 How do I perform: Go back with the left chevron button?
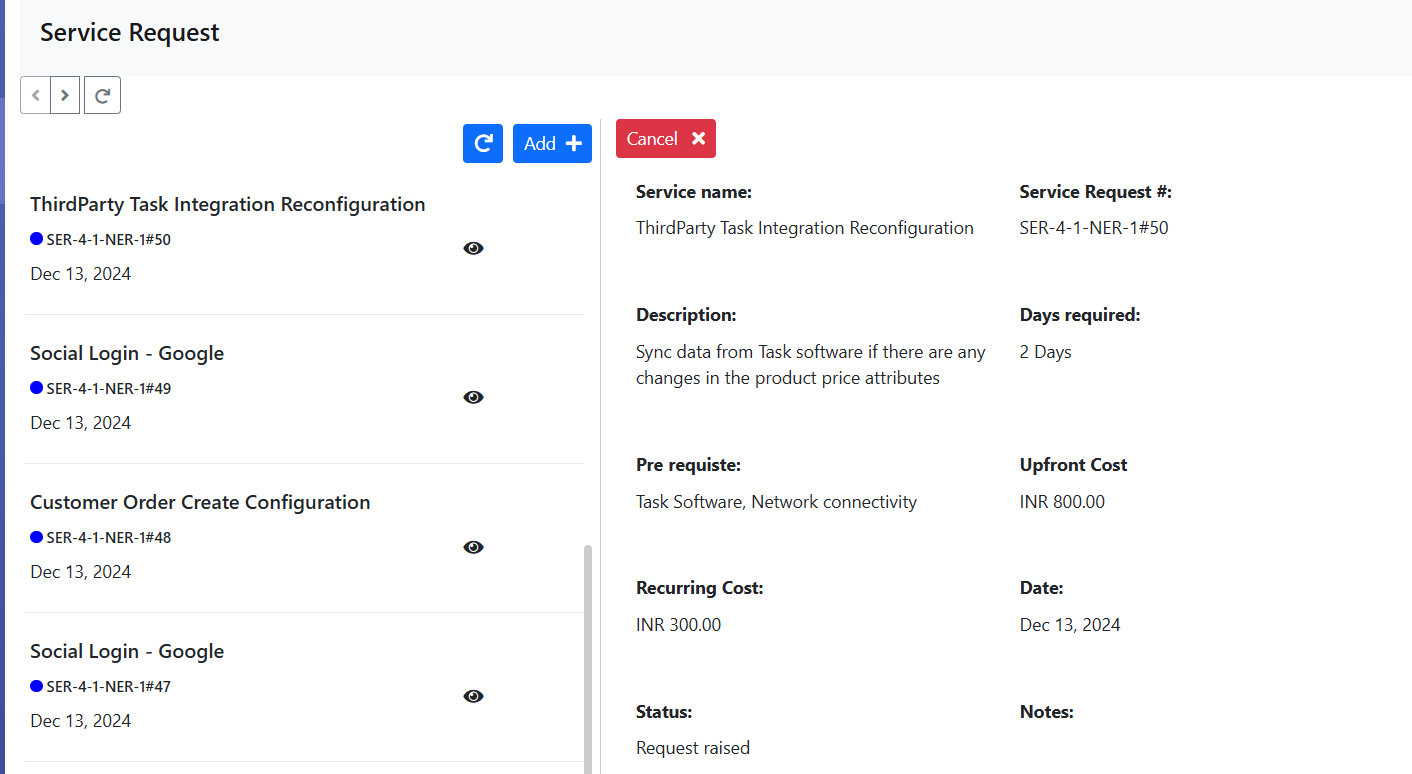pos(35,95)
